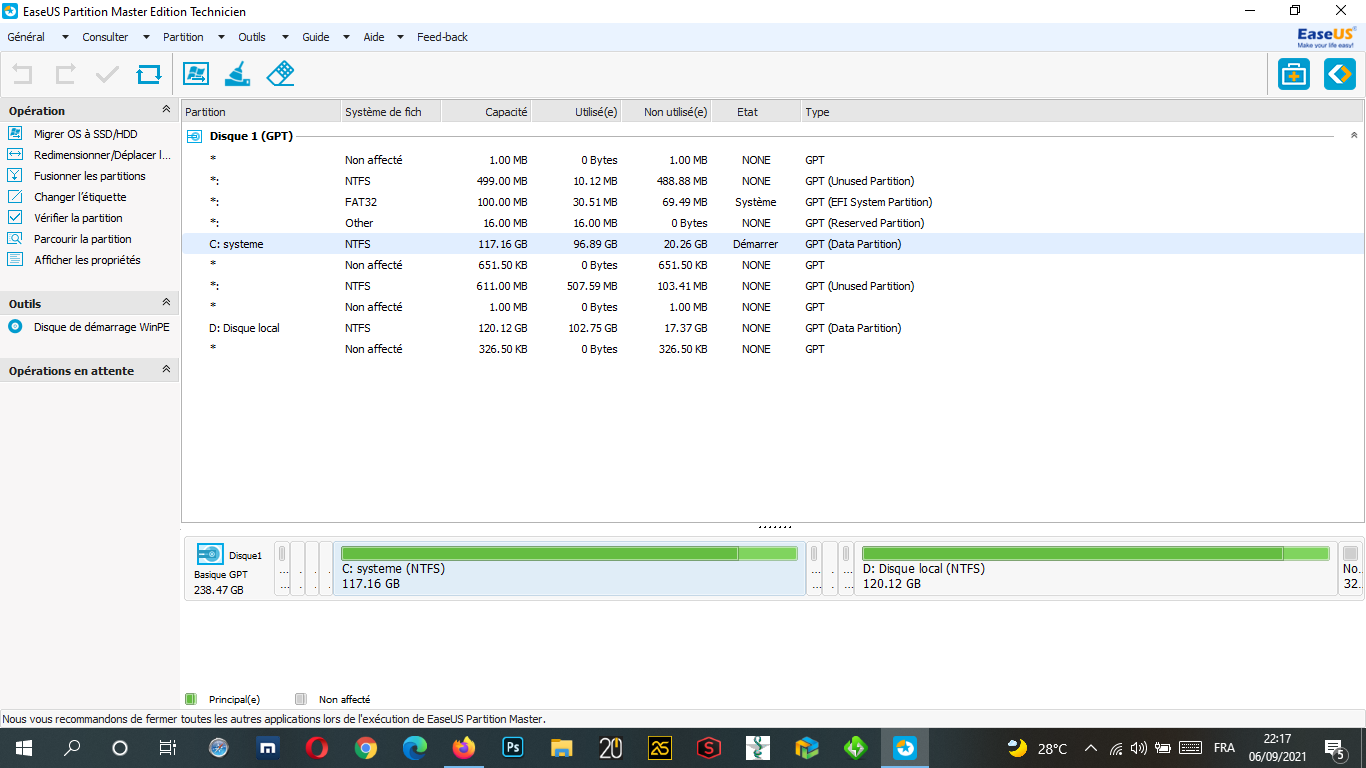Open the Windows Start menu
Image resolution: width=1366 pixels, height=768 pixels.
pos(23,748)
